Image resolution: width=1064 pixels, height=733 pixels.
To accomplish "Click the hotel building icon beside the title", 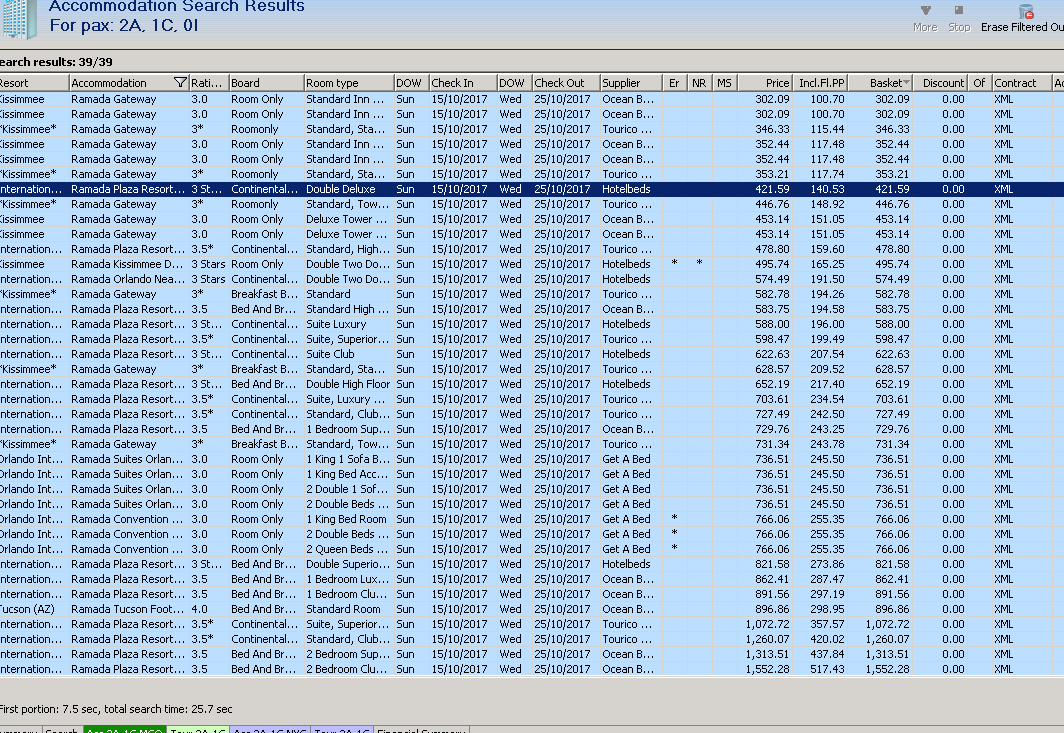I will (x=18, y=19).
